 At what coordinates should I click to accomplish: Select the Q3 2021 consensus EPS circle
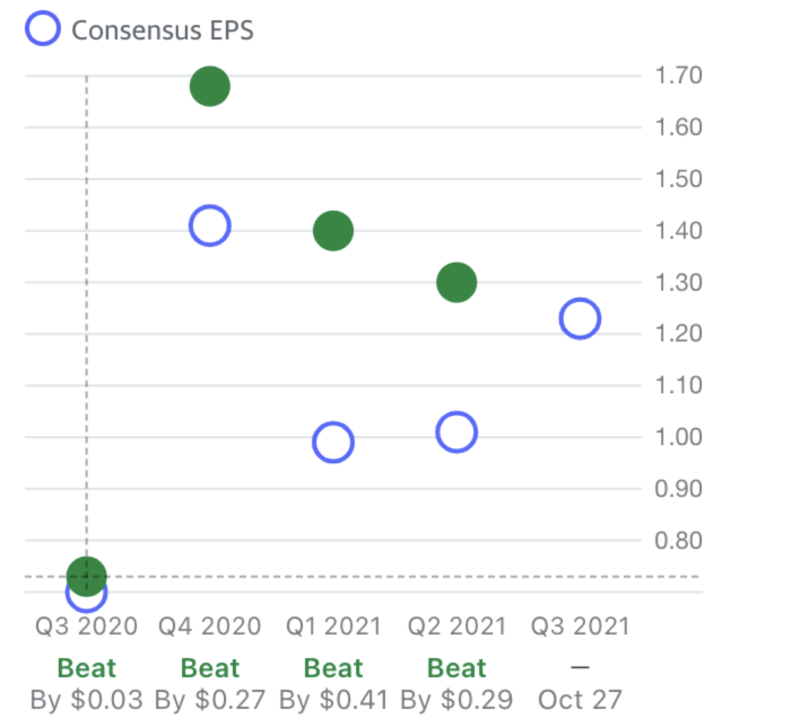(580, 319)
